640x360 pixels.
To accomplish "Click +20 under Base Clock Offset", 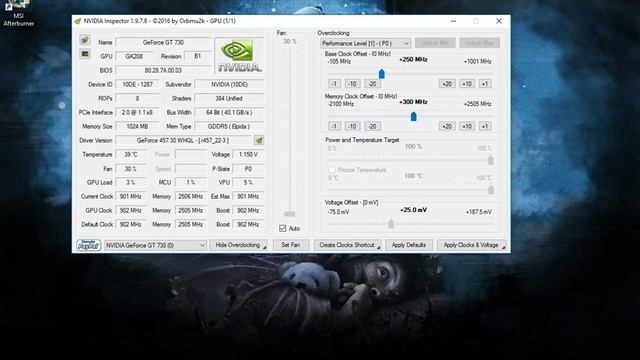I will (447, 84).
